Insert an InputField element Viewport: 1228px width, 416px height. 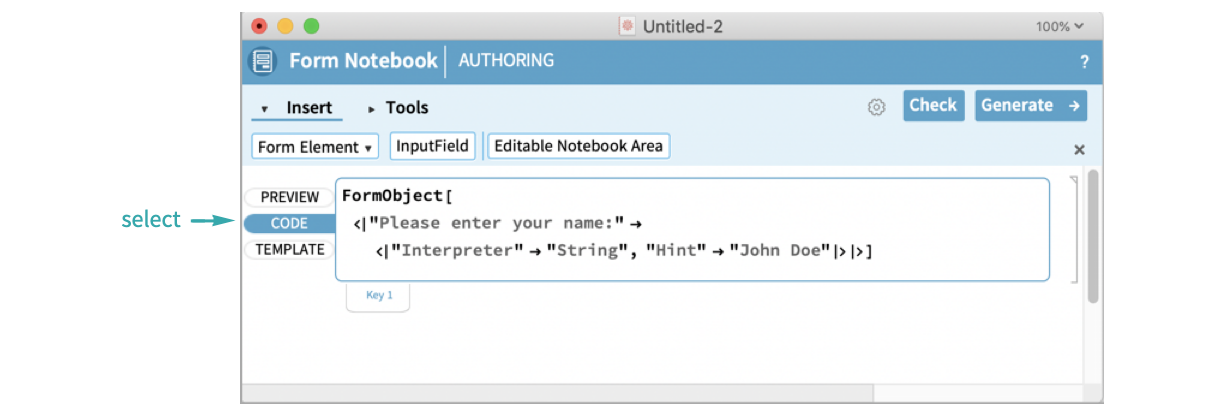pyautogui.click(x=432, y=146)
